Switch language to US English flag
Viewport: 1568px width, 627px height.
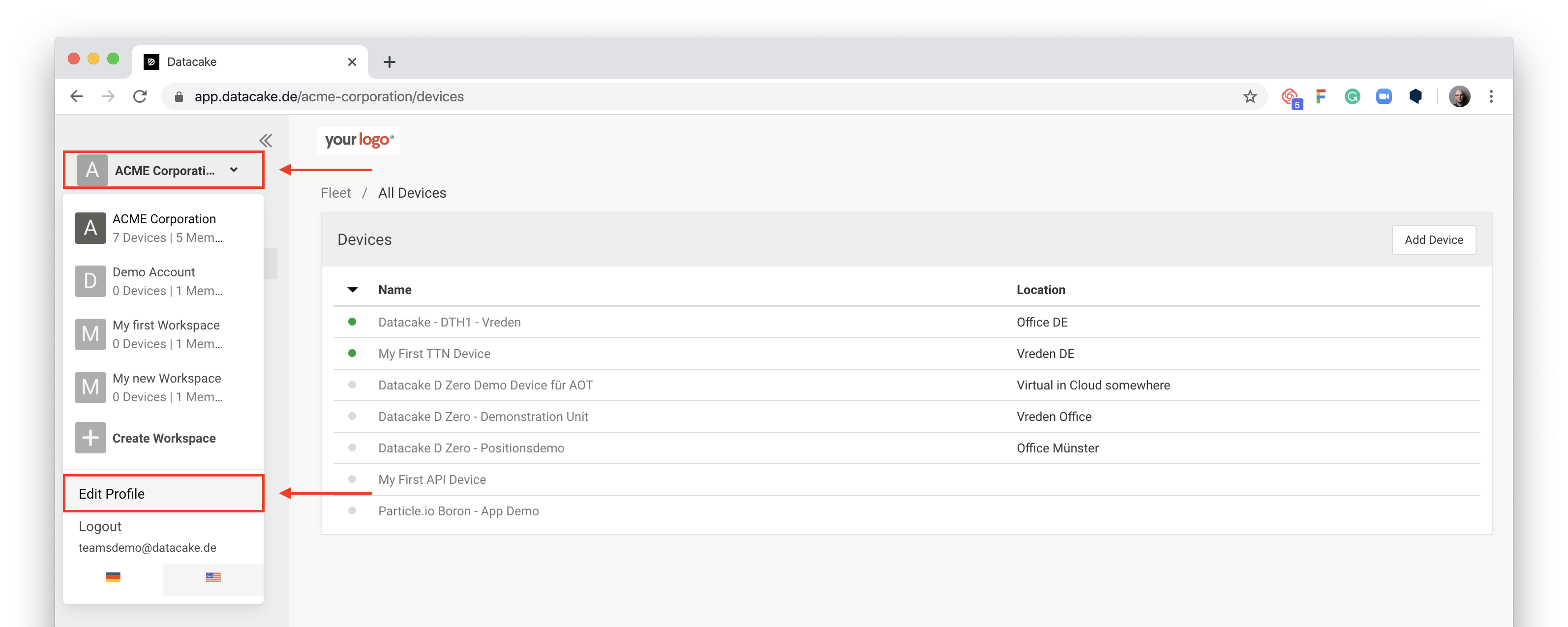[213, 577]
